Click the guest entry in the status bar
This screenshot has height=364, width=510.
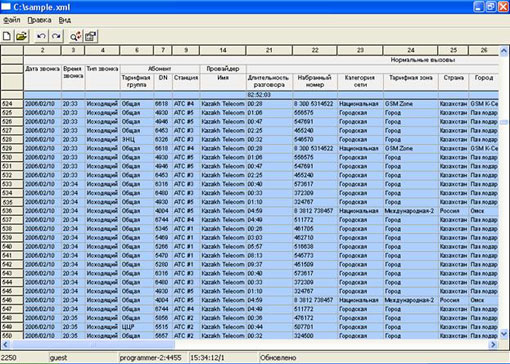pyautogui.click(x=58, y=358)
